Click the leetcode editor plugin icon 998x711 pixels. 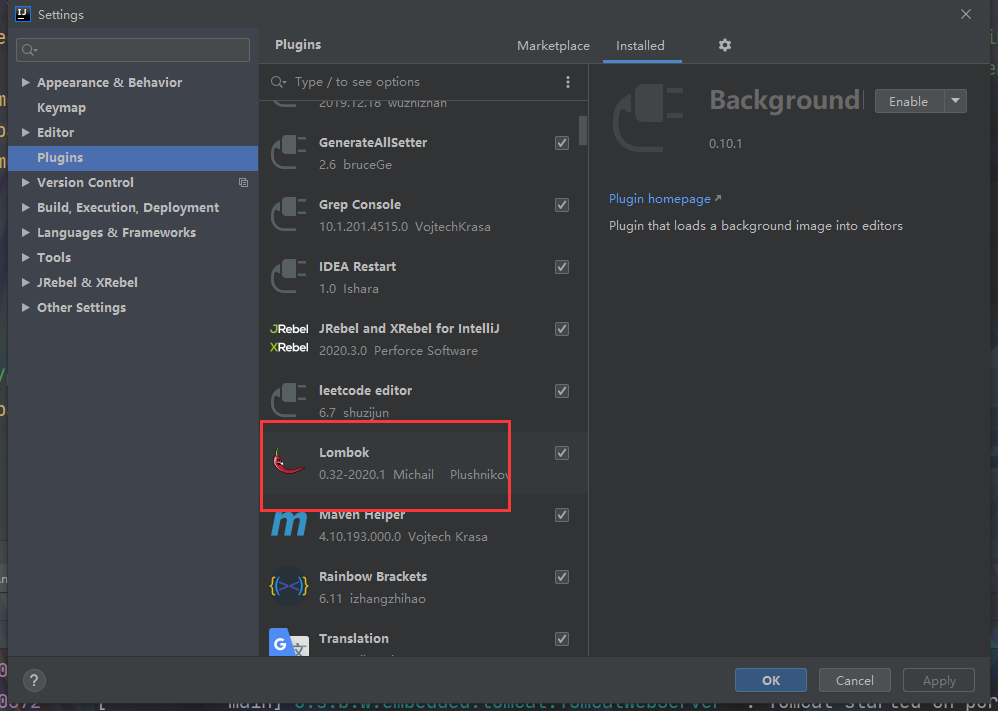[x=289, y=401]
